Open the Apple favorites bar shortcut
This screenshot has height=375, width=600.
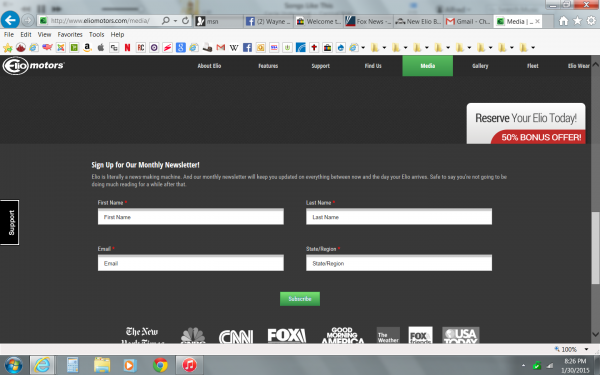tap(101, 47)
